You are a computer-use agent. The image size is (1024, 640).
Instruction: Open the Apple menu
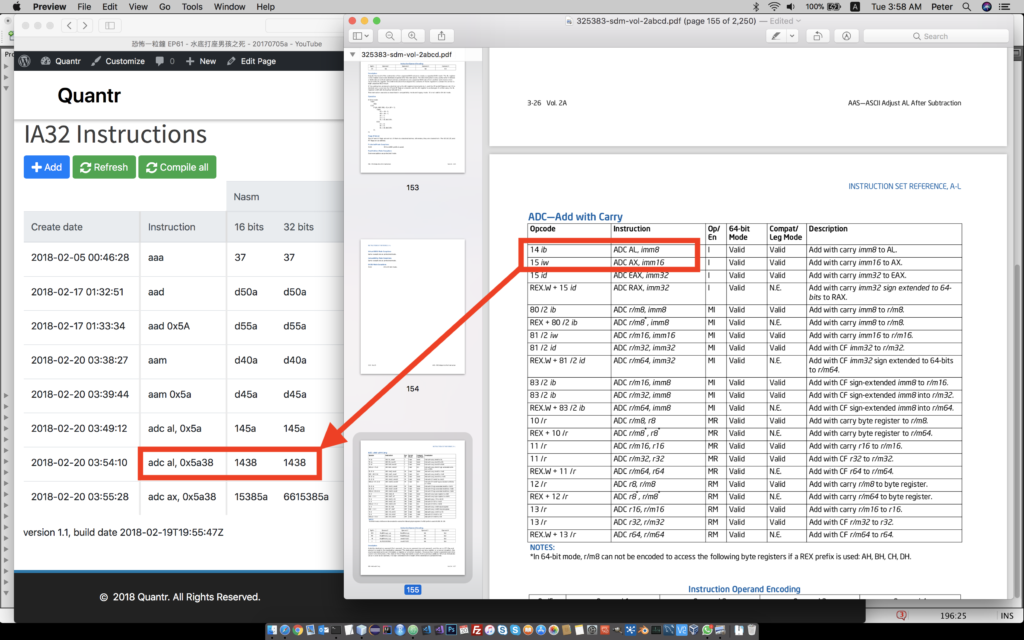16,7
